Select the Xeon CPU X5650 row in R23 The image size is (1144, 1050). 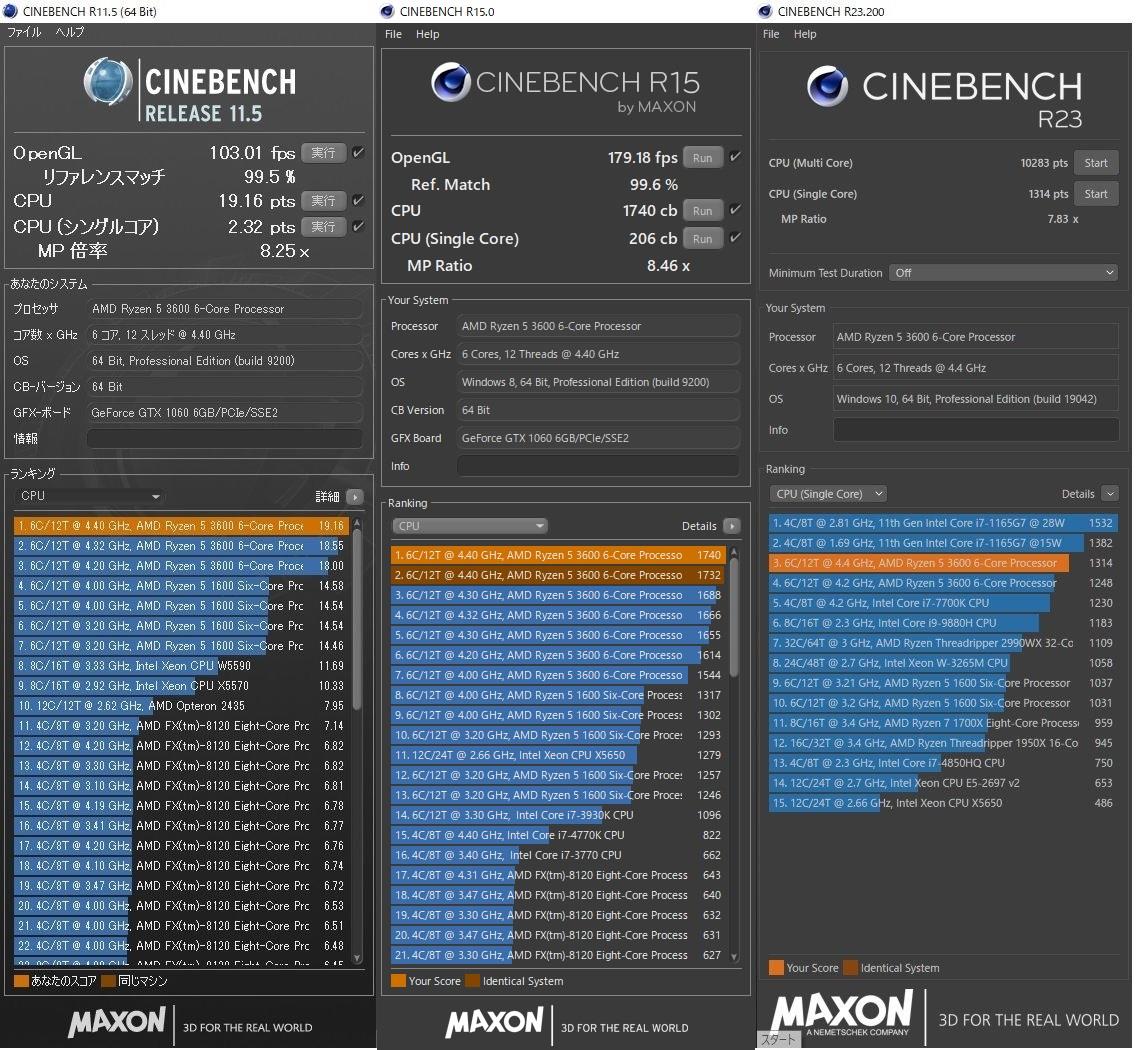click(x=943, y=803)
